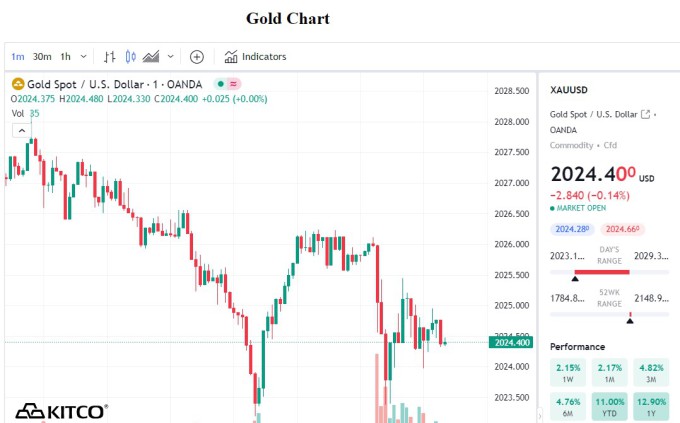Click the 1W 2.15% performance box

(568, 374)
